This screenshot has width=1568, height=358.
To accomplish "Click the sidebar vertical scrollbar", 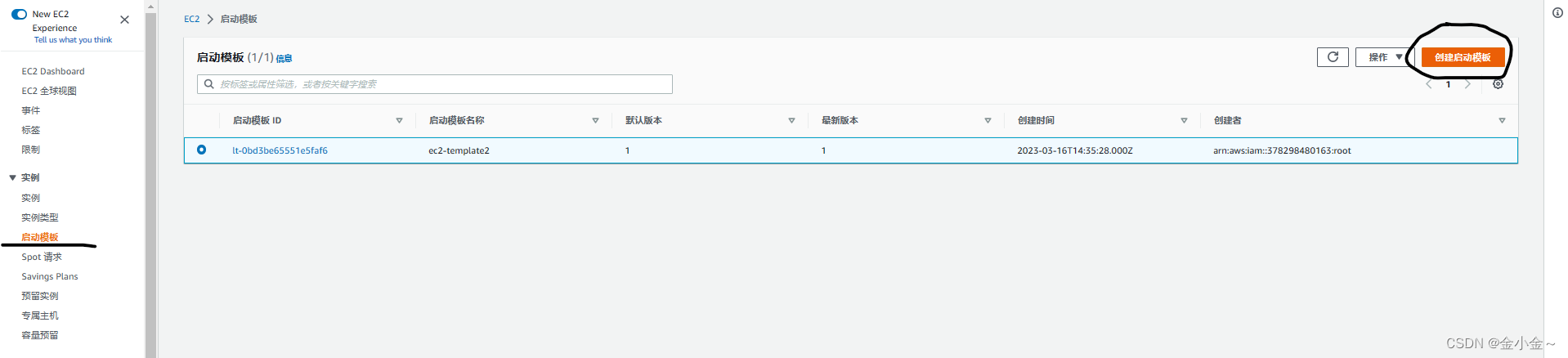I will click(x=150, y=185).
